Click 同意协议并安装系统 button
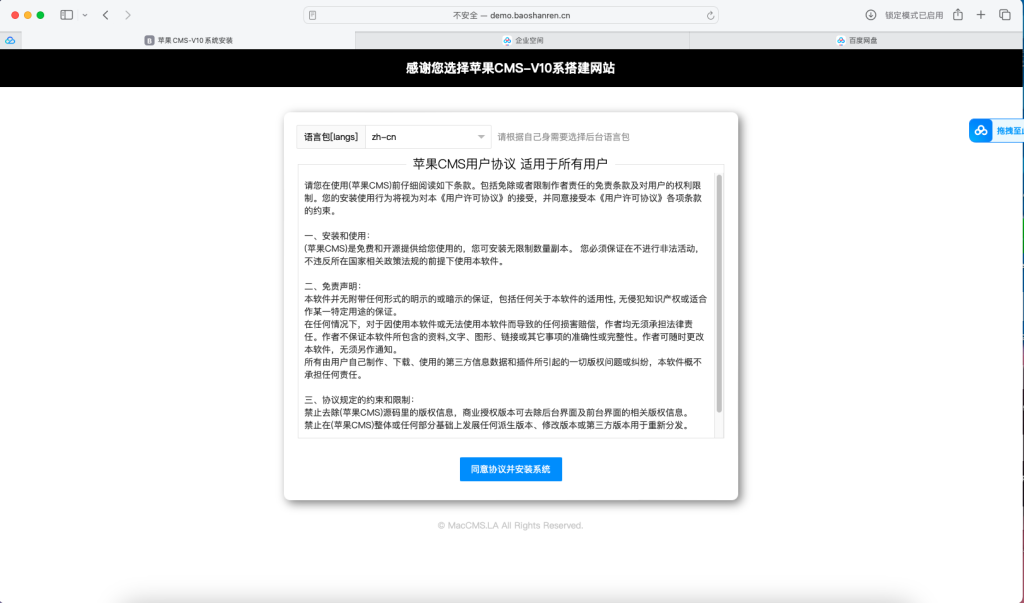This screenshot has height=603, width=1024. coord(511,469)
